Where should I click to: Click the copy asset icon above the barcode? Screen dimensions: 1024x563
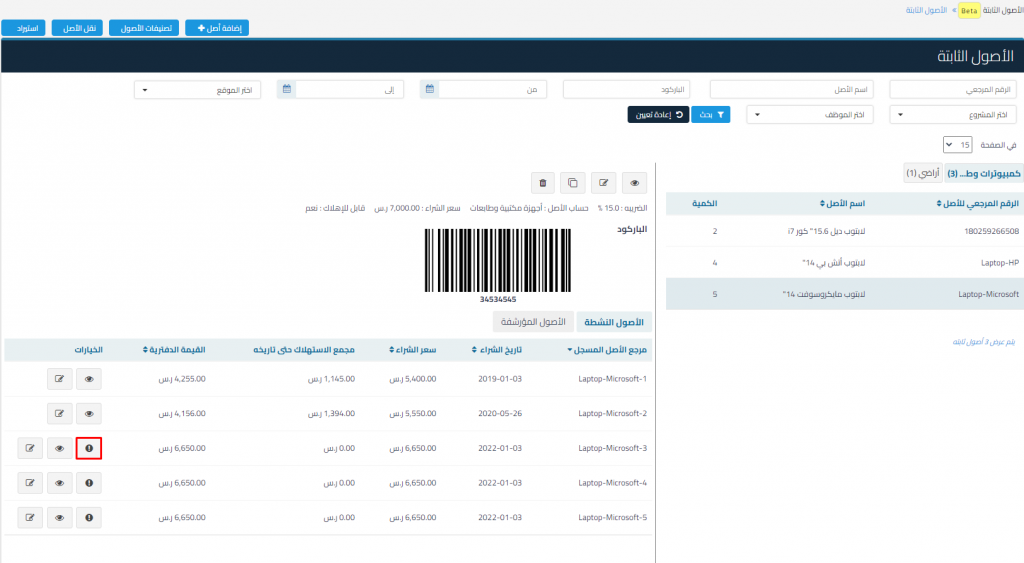(573, 182)
